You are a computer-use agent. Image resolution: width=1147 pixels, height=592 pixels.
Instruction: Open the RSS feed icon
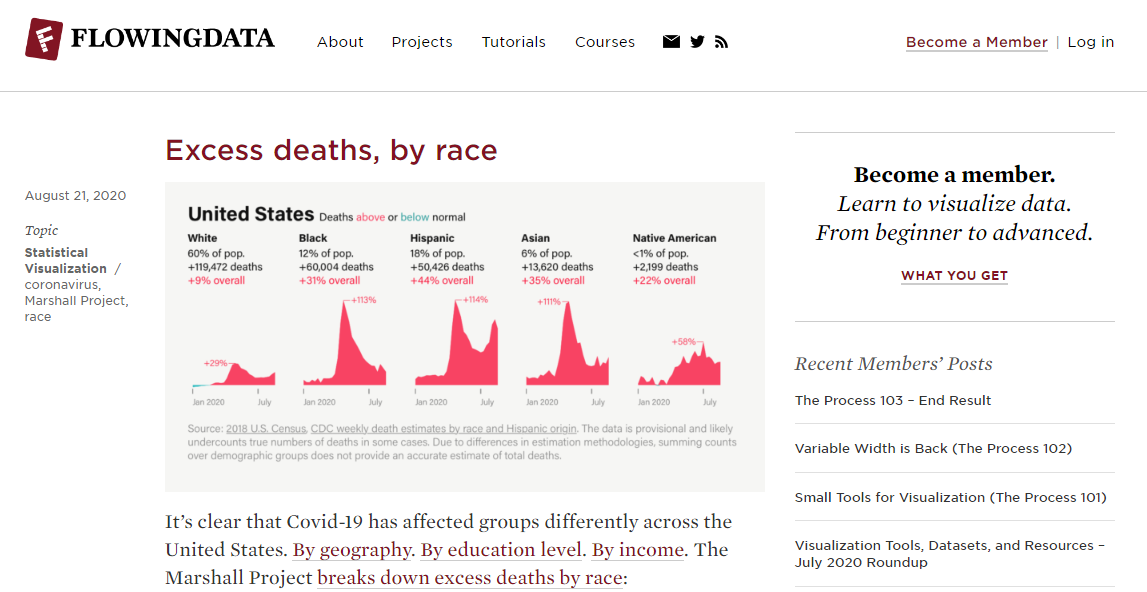pyautogui.click(x=721, y=41)
